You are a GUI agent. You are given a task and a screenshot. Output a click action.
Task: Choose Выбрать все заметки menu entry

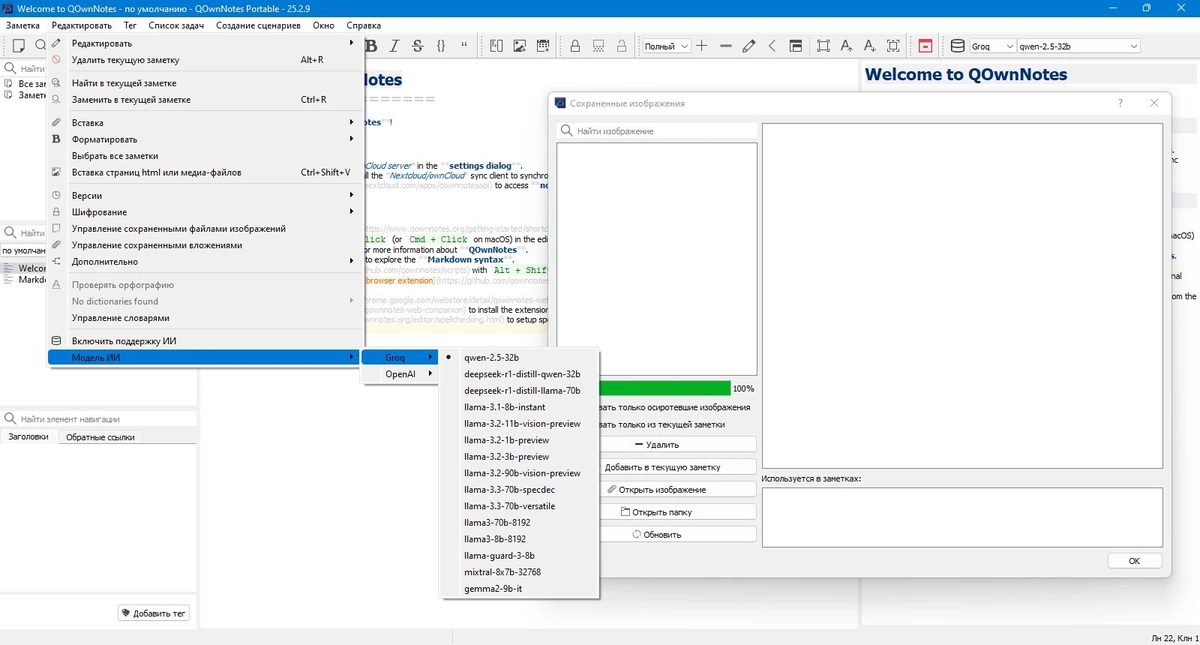(205, 156)
